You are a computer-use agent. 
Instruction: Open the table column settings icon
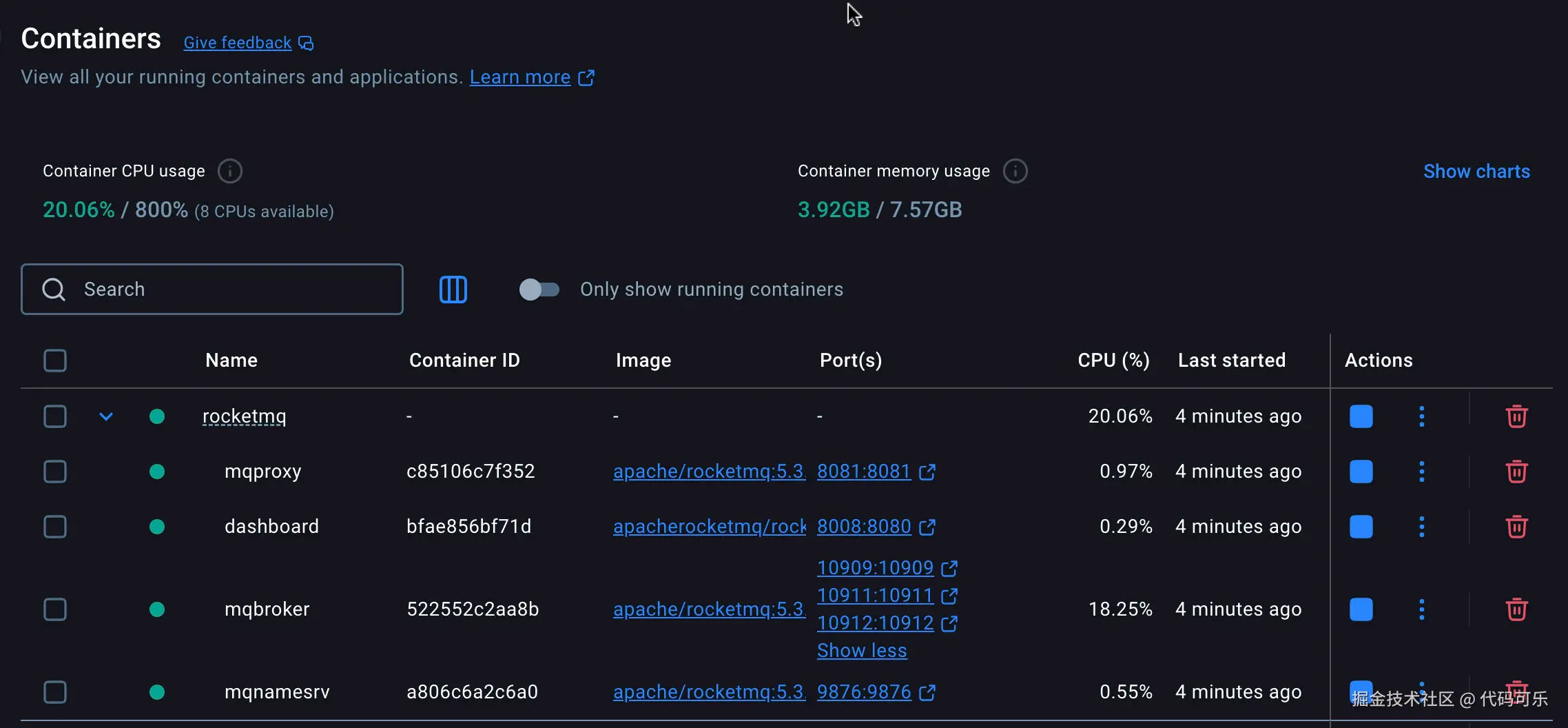[x=453, y=290]
